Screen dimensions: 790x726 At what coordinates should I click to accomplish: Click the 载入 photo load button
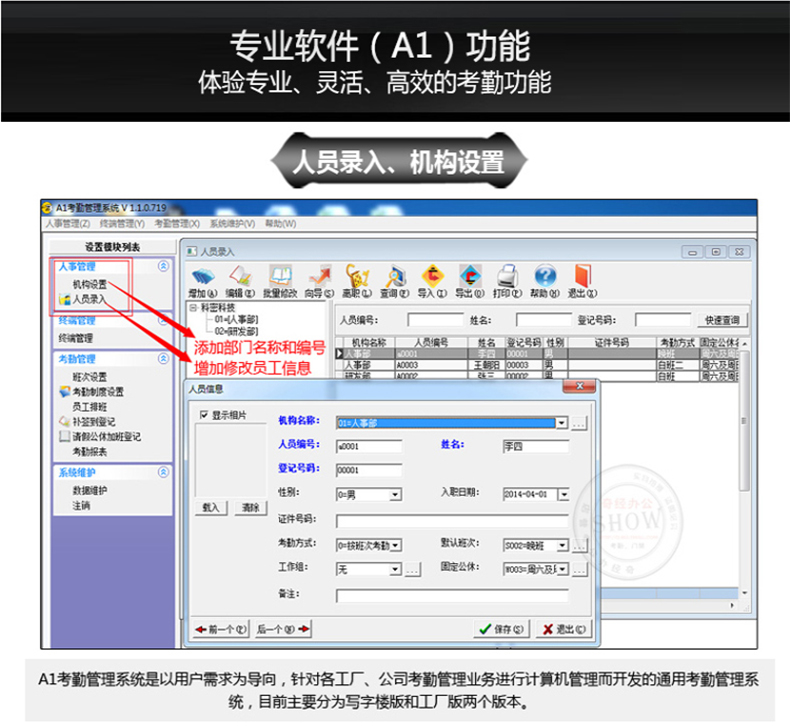(x=211, y=508)
